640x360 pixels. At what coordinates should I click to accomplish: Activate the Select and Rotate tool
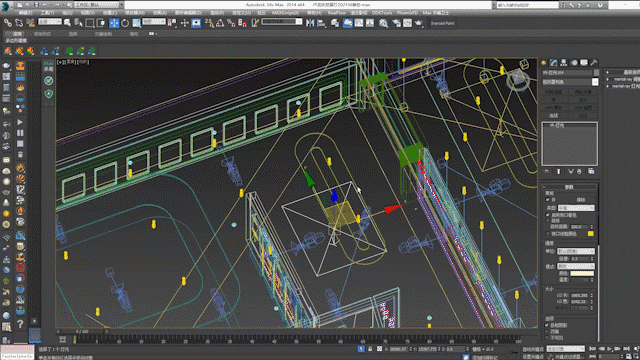[x=125, y=23]
